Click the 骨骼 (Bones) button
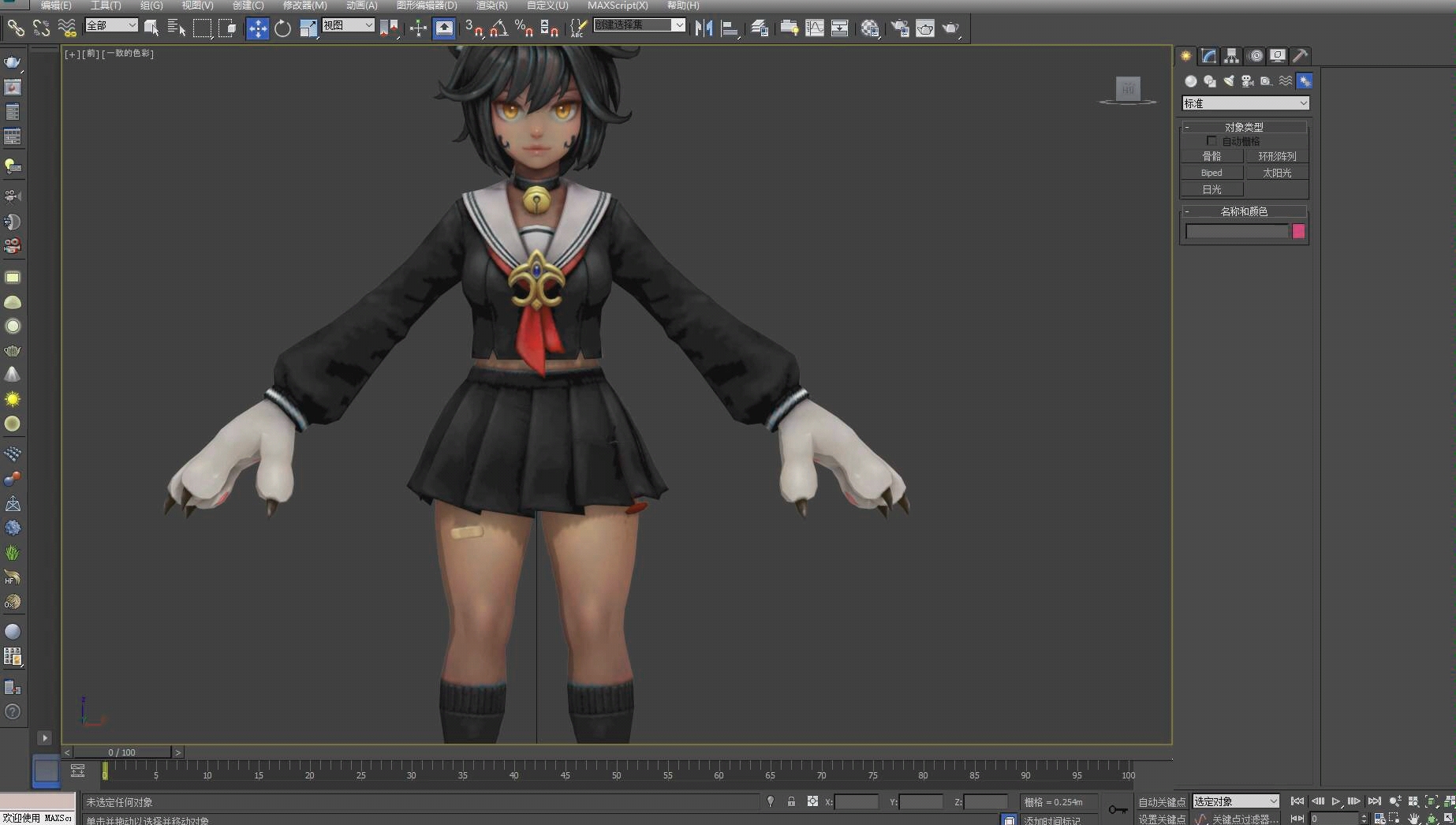1456x825 pixels. pyautogui.click(x=1211, y=155)
